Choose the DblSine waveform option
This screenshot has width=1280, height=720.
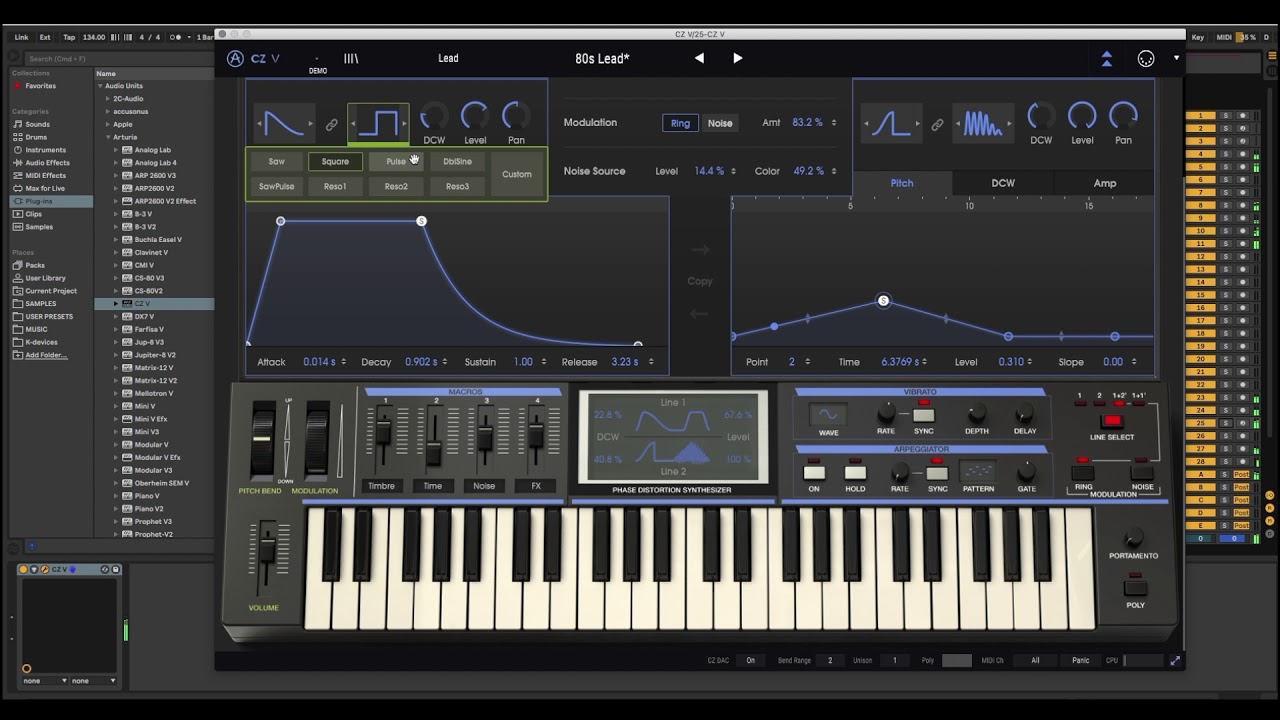point(457,161)
